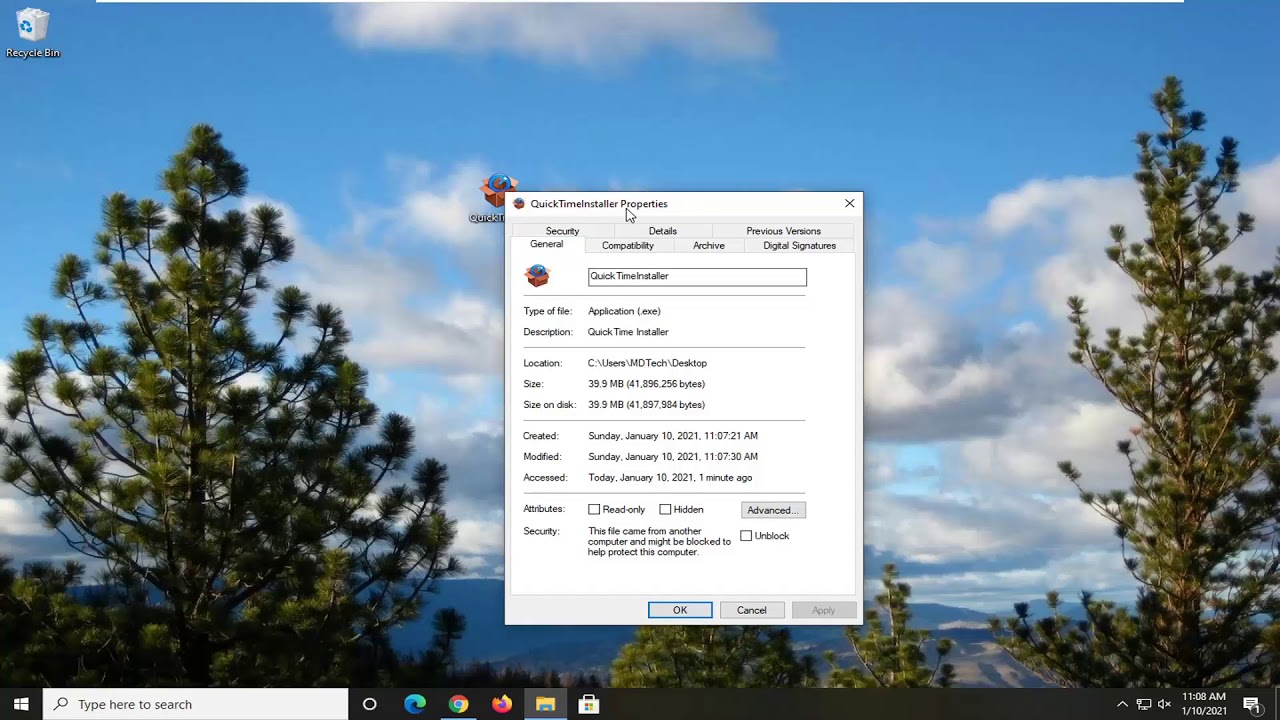Click the Apply button
1280x720 pixels.
pyautogui.click(x=823, y=610)
